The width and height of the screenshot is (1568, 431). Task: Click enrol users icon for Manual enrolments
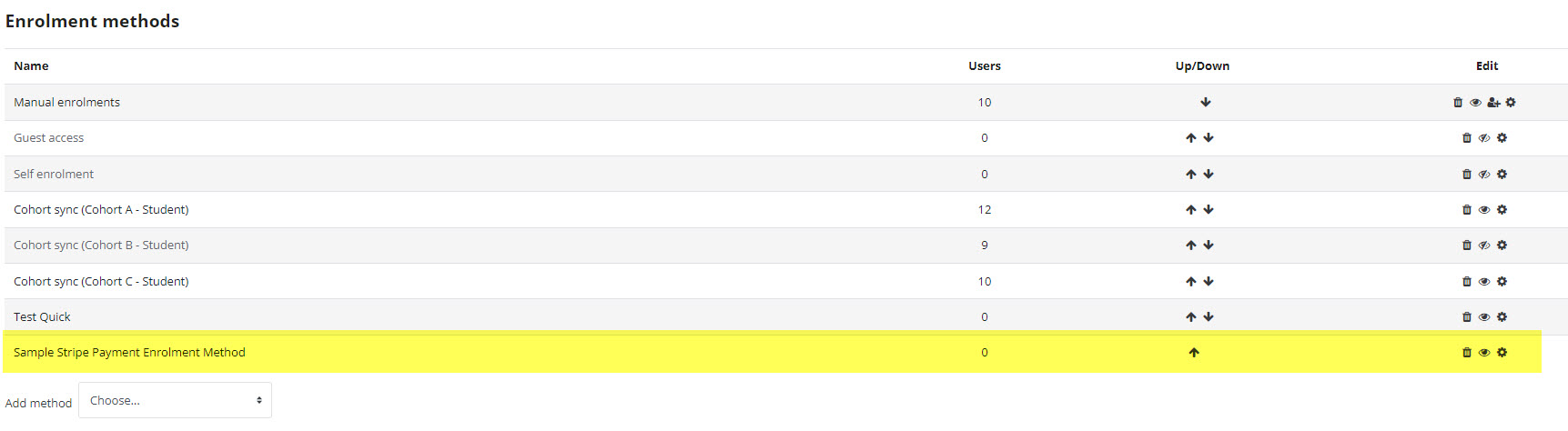coord(1493,103)
